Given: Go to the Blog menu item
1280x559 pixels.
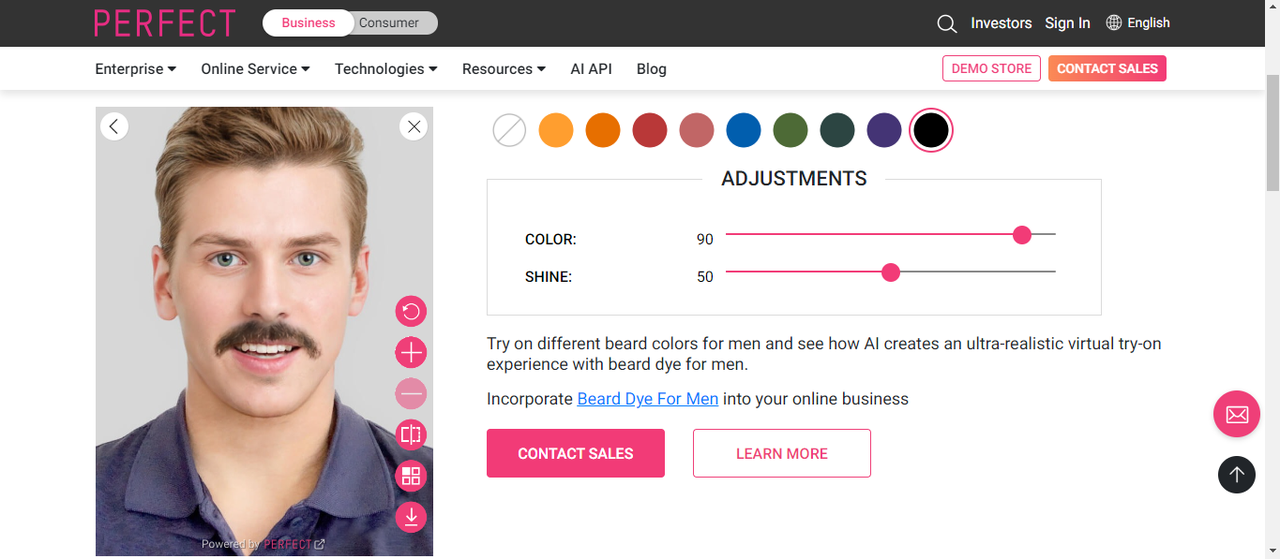Looking at the screenshot, I should pyautogui.click(x=651, y=69).
